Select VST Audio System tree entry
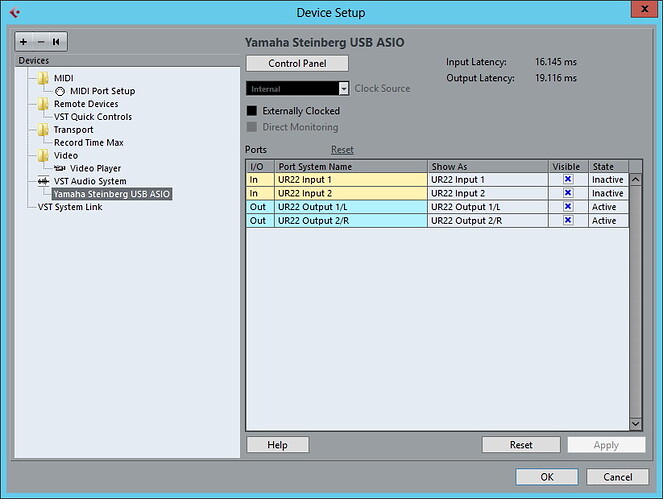Viewport: 663px width, 499px height. tap(90, 181)
